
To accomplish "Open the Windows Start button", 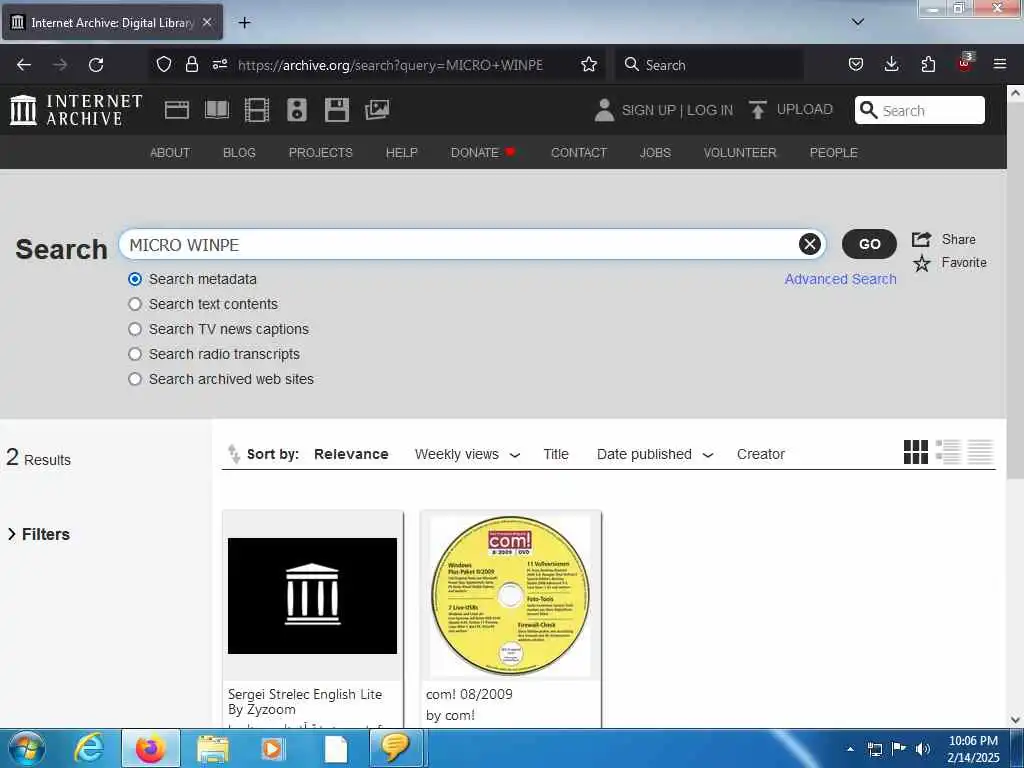I will 27,748.
